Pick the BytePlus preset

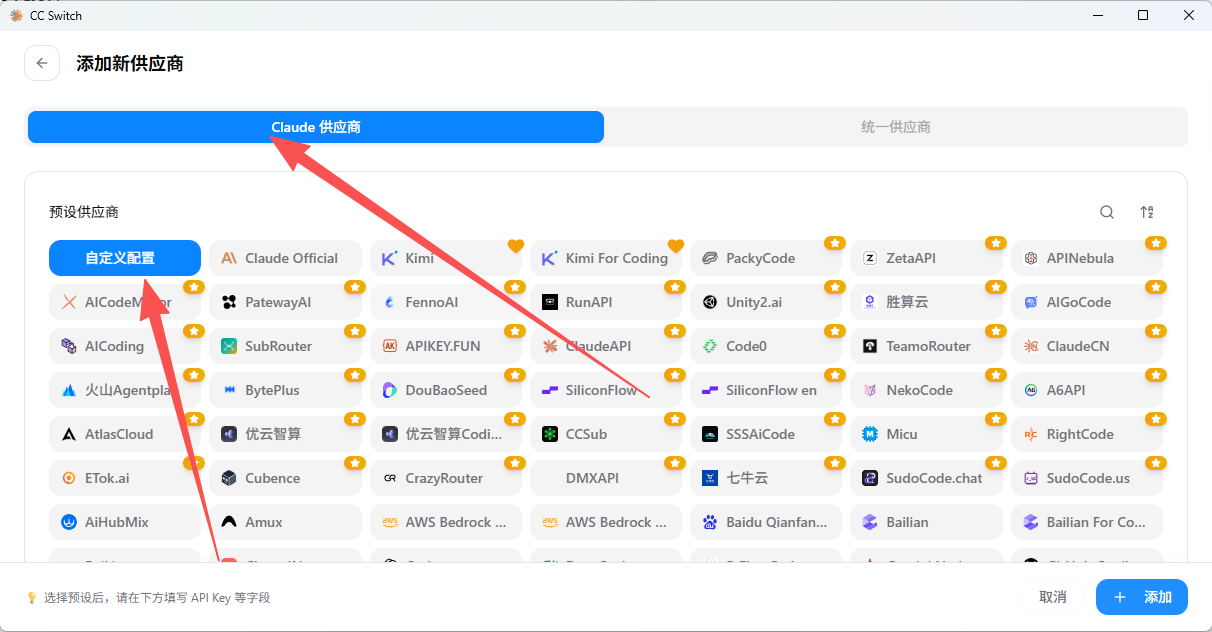point(286,390)
